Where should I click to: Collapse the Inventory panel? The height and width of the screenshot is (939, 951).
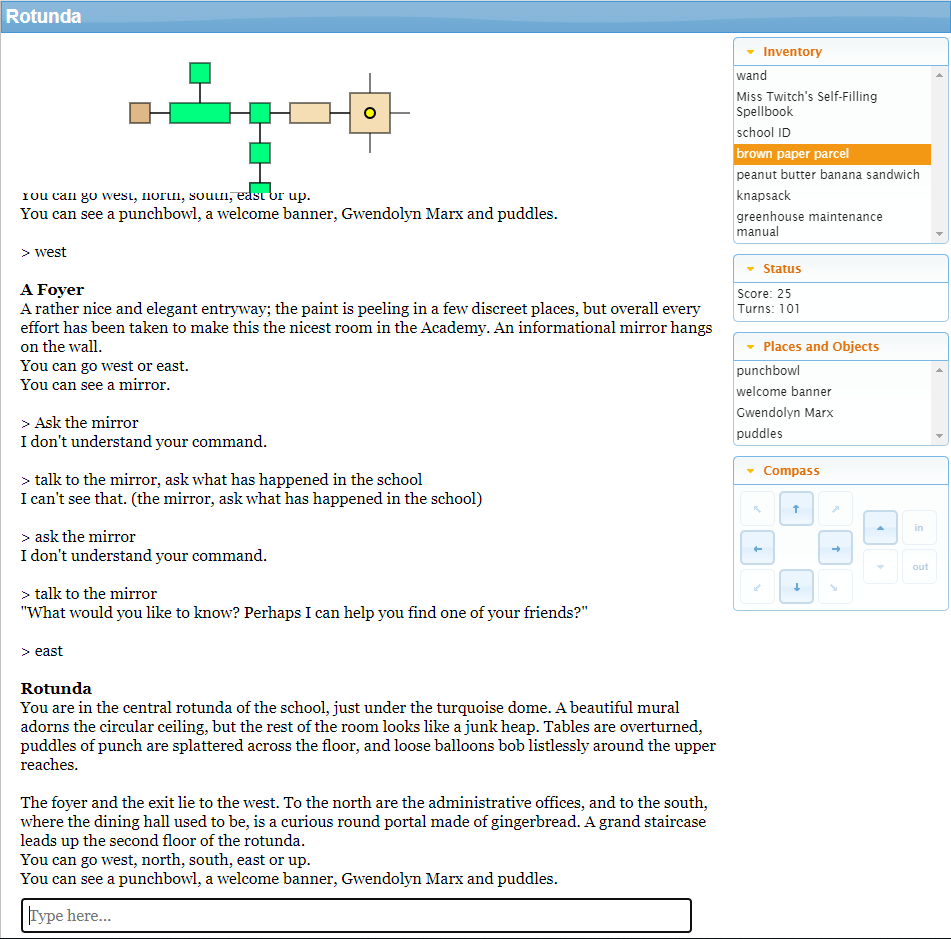click(750, 52)
